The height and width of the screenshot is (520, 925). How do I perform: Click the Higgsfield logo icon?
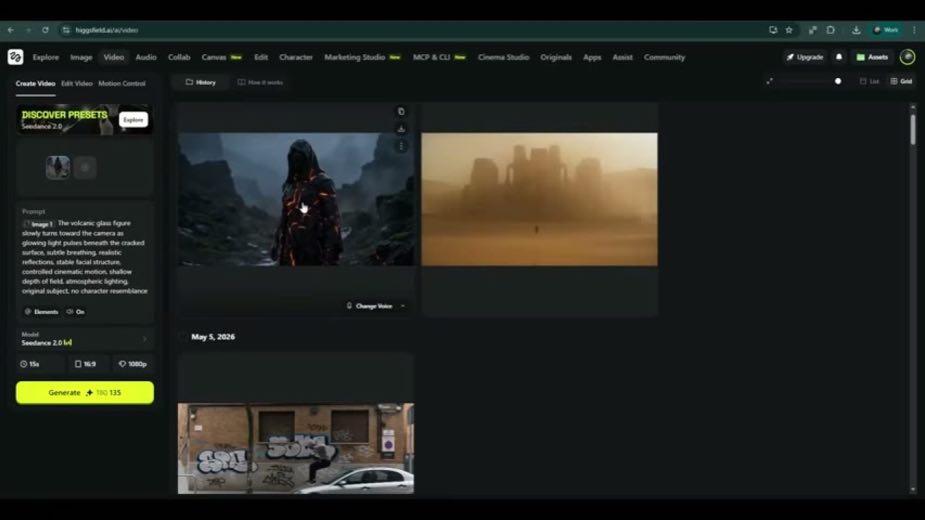click(x=15, y=57)
